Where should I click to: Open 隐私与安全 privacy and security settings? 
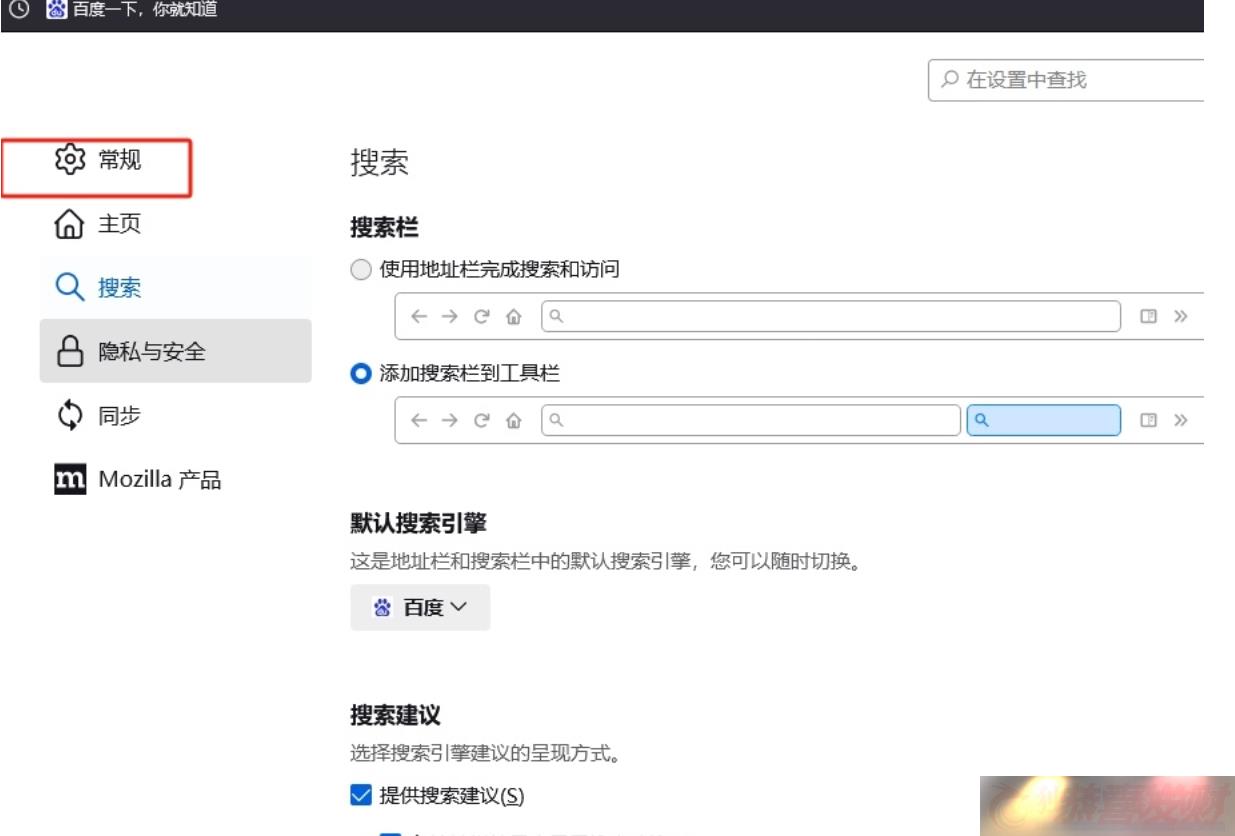[175, 351]
